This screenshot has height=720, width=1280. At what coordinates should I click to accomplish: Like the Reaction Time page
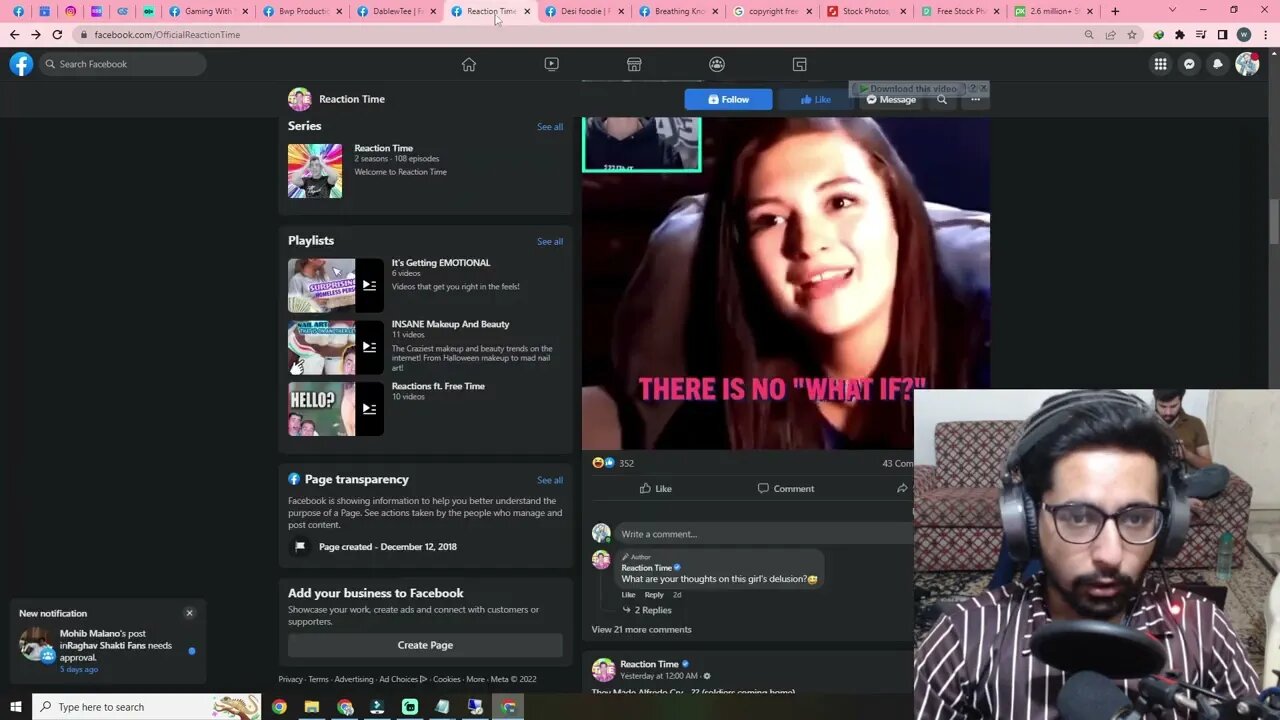click(x=815, y=99)
